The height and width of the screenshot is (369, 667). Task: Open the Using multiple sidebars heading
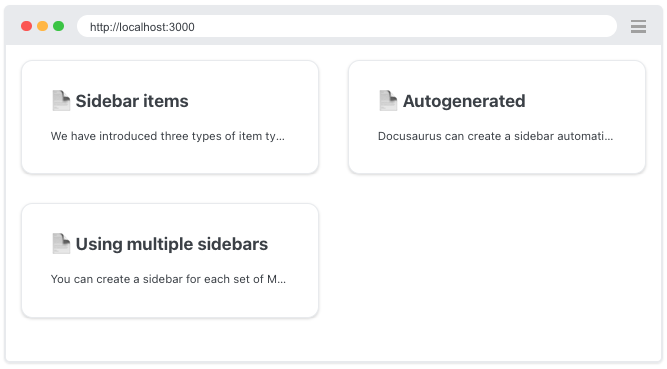pyautogui.click(x=172, y=244)
